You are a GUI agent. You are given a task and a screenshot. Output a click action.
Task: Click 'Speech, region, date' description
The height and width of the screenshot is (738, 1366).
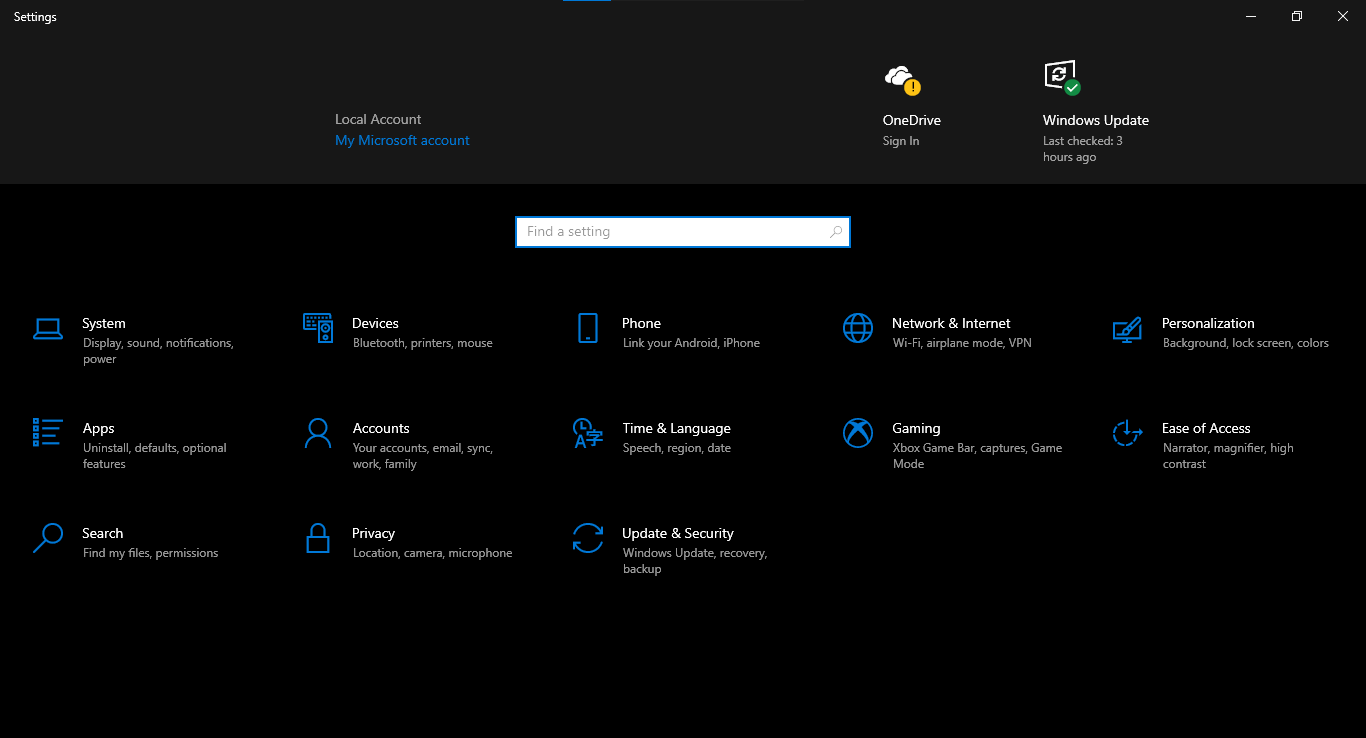coord(677,448)
